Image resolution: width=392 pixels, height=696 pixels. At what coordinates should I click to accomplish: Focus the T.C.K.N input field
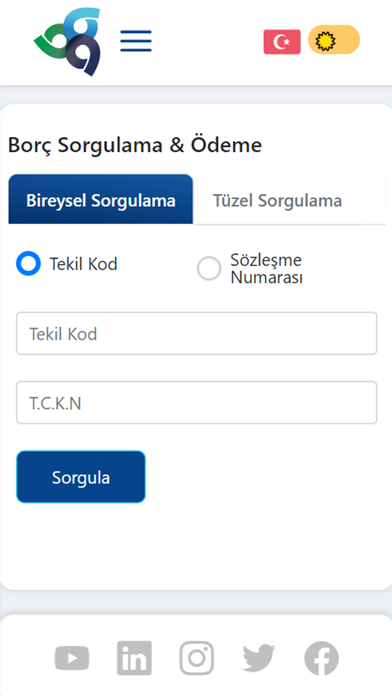(197, 403)
